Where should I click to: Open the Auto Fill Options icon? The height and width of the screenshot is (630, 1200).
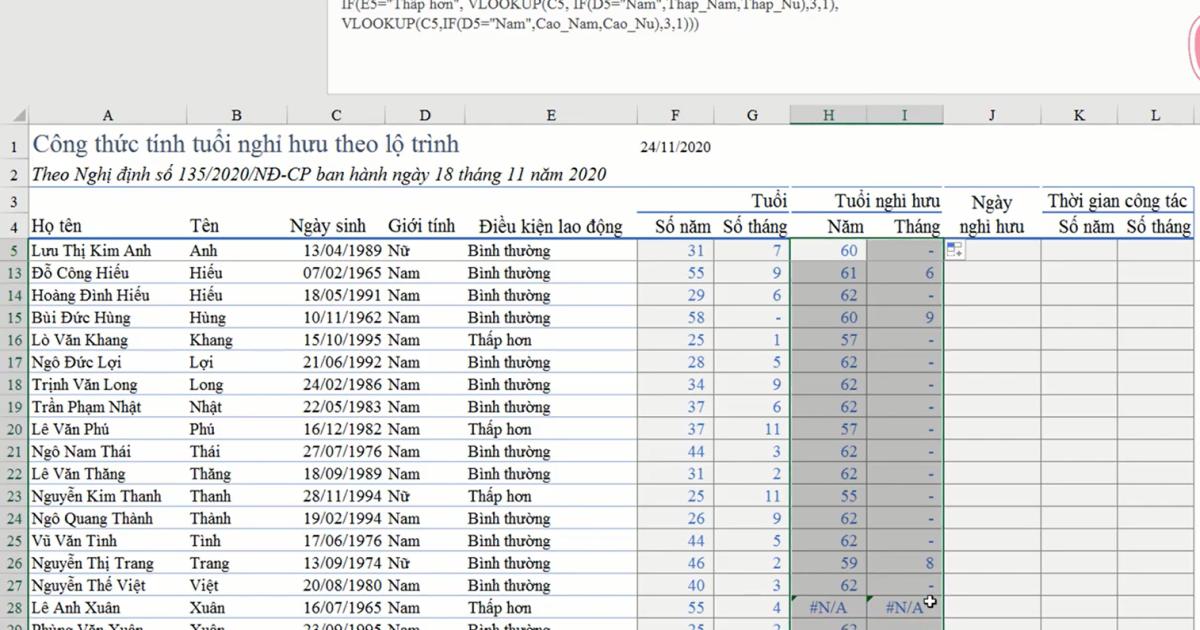(954, 251)
